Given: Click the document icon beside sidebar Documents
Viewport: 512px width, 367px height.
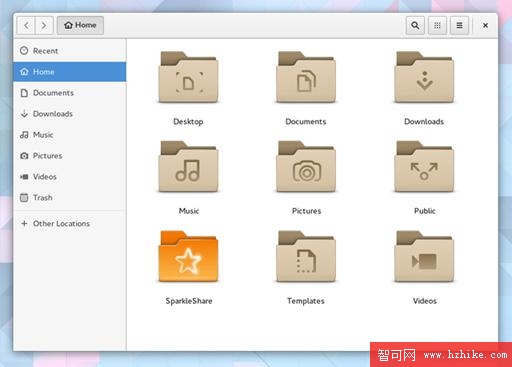Looking at the screenshot, I should tap(24, 93).
